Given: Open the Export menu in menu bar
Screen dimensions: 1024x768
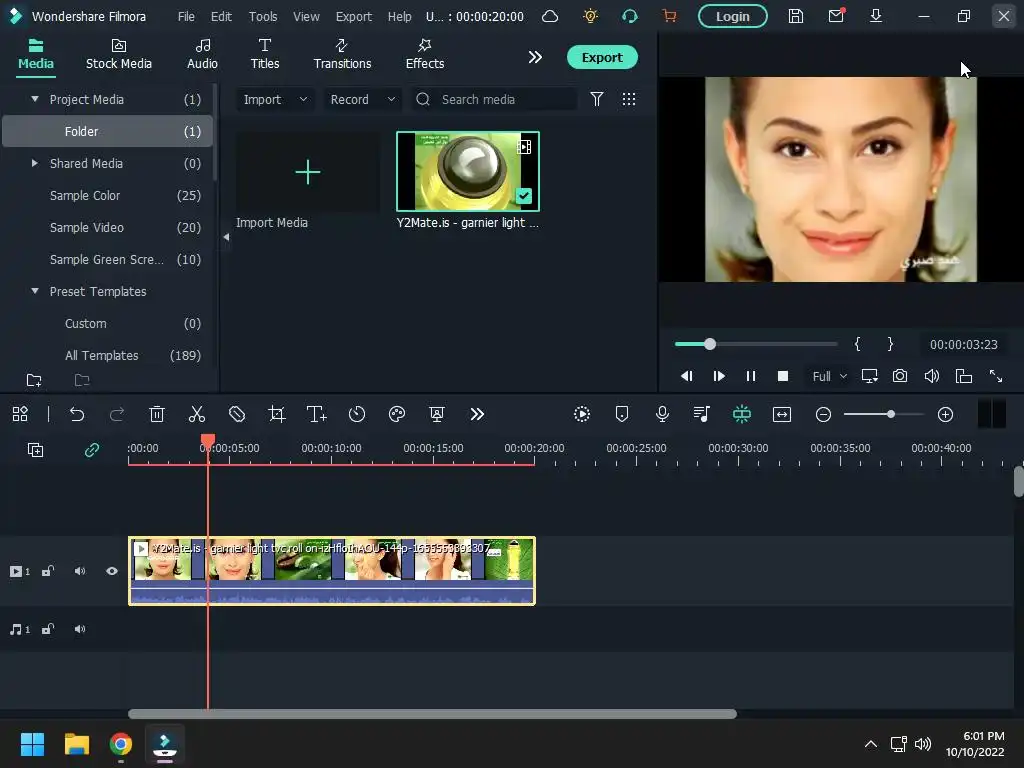Looking at the screenshot, I should coord(353,16).
